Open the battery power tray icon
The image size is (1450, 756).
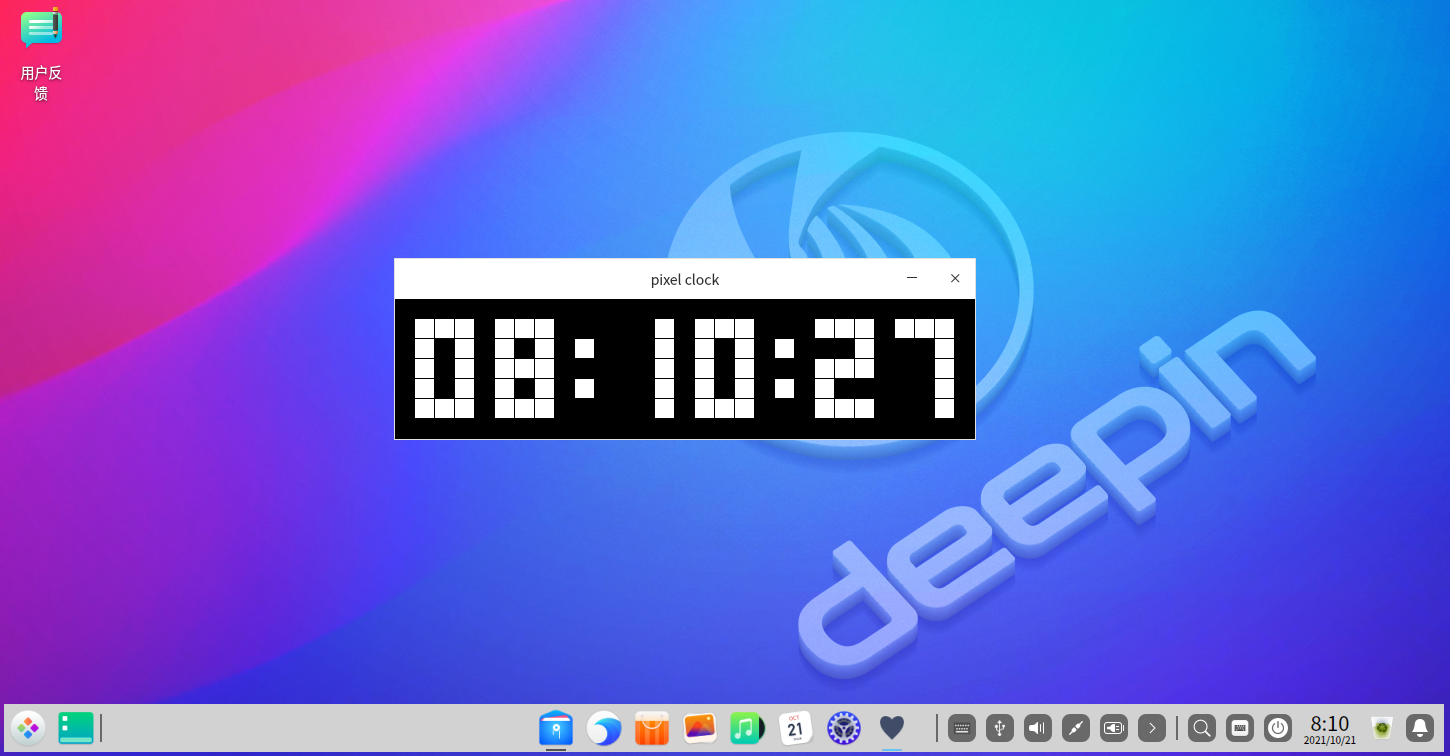1114,728
